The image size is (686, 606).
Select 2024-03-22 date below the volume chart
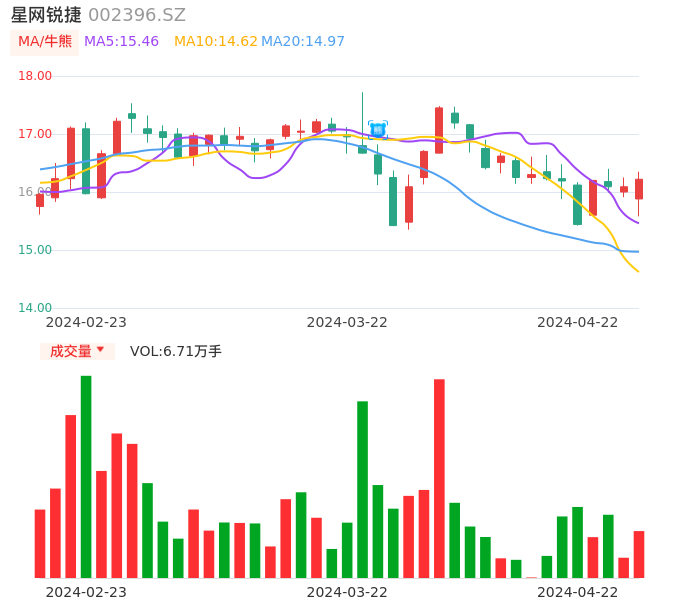point(347,592)
